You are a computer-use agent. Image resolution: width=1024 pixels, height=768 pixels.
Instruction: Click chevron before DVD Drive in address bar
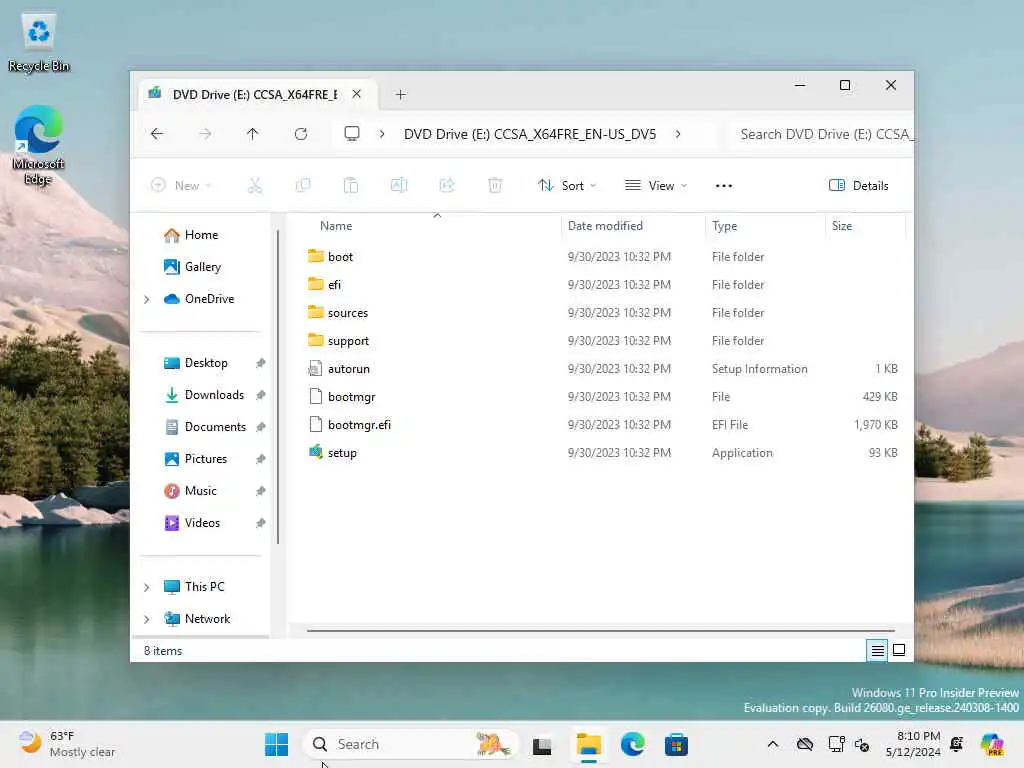click(381, 134)
